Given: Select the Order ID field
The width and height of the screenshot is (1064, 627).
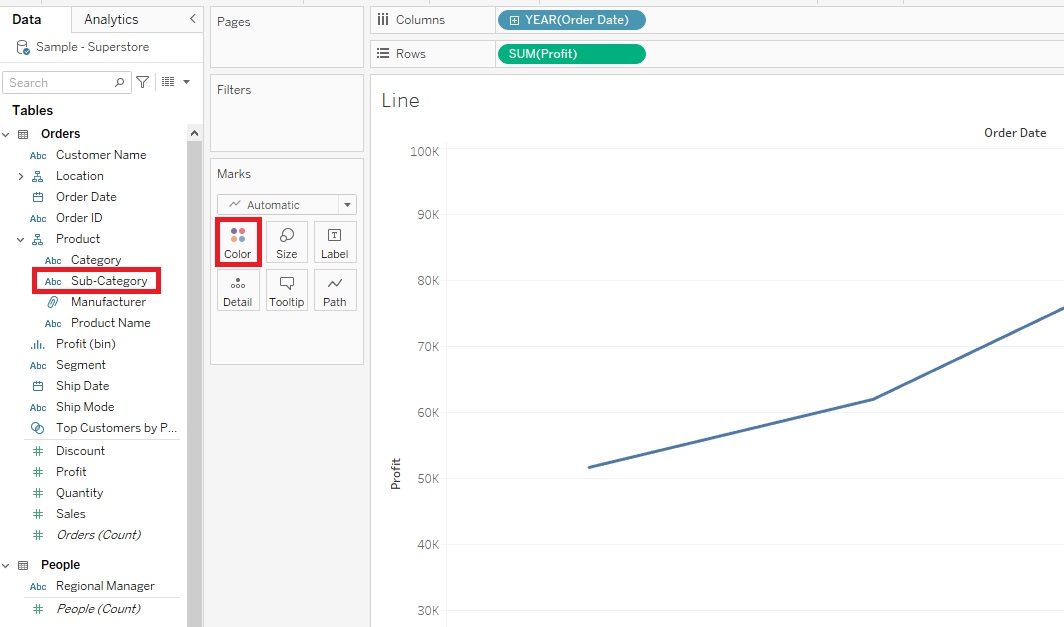Looking at the screenshot, I should (x=79, y=218).
